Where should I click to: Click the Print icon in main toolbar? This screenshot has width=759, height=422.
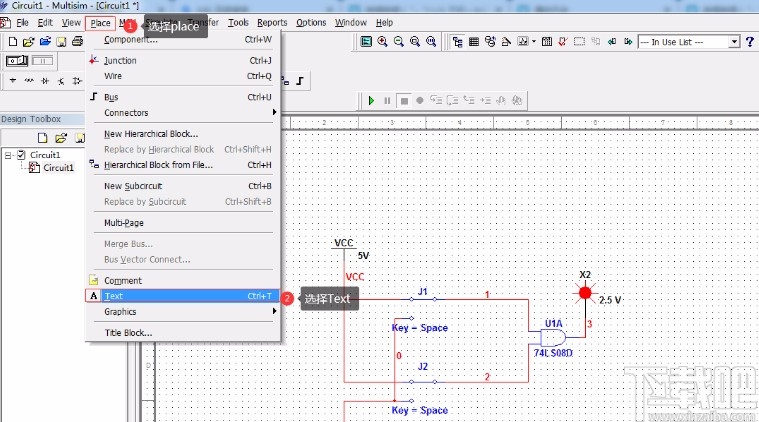(77, 42)
